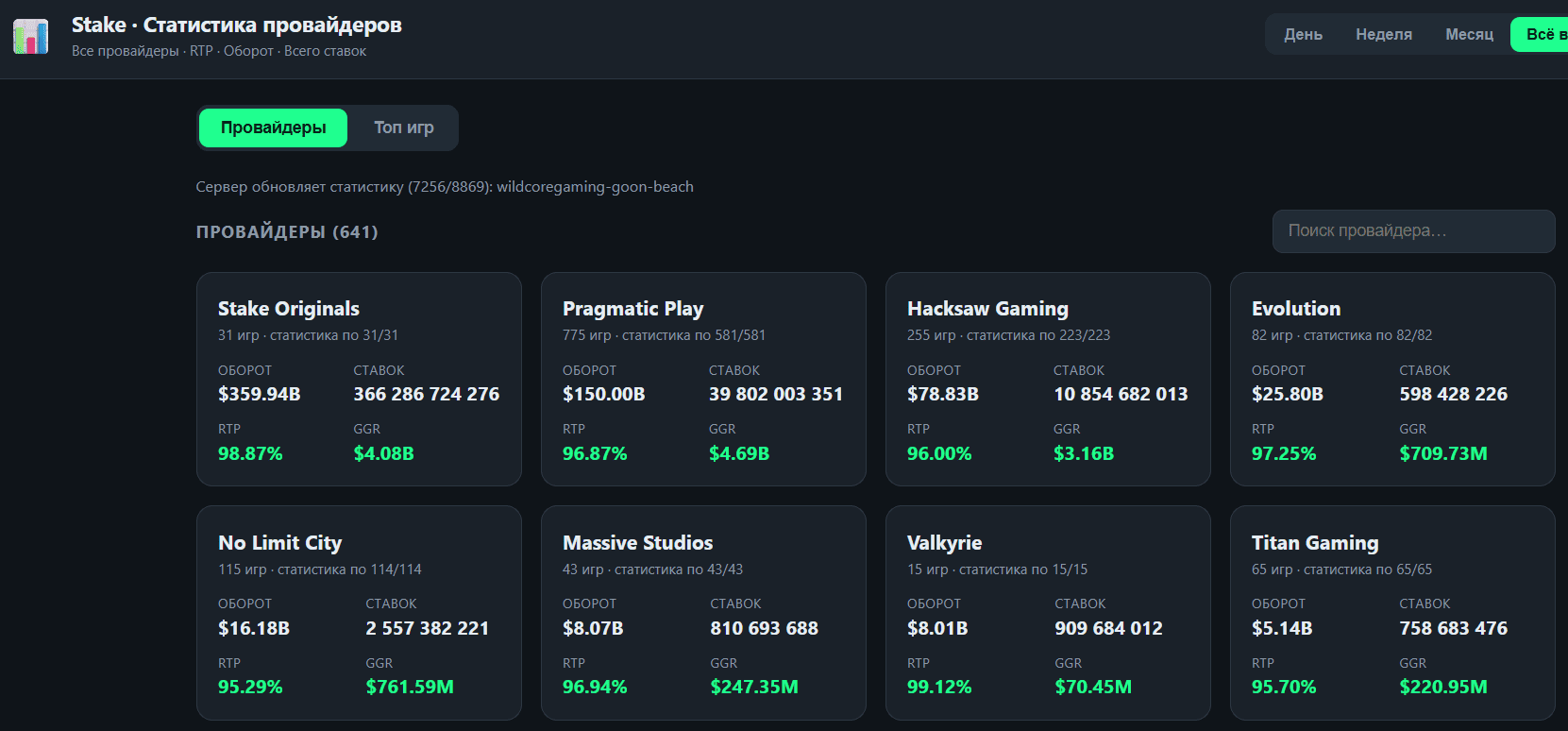Click Valkyrie bets count 909 684 012
The image size is (1568, 731).
coord(1109,628)
